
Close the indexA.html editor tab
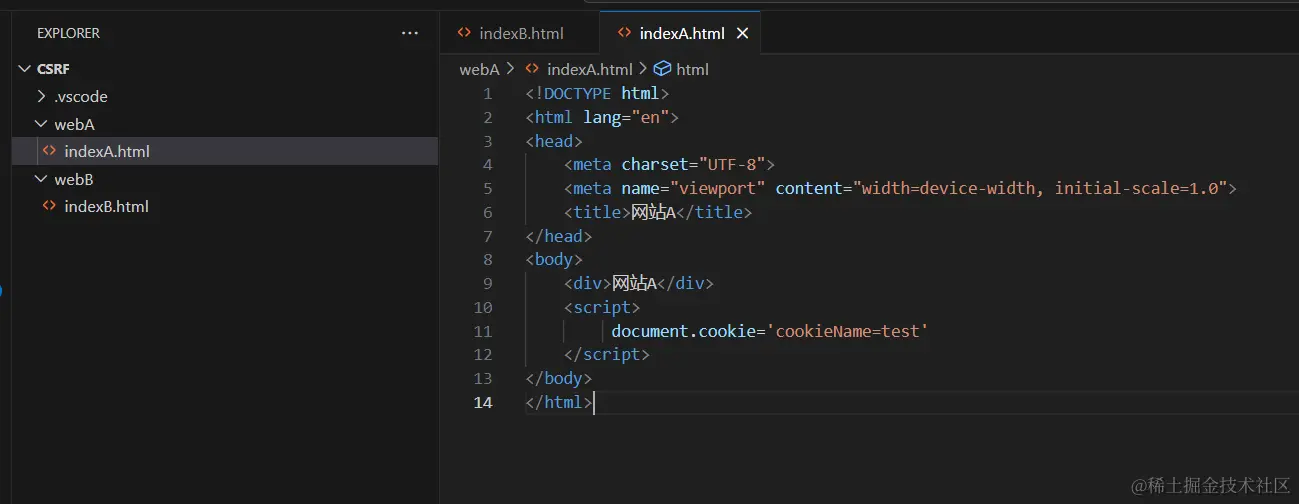tap(742, 33)
